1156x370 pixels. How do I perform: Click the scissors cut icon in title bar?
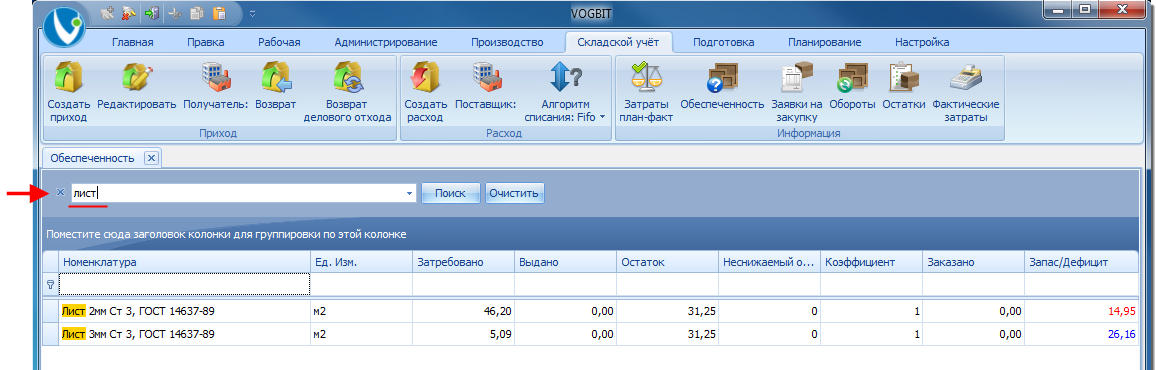(x=175, y=13)
